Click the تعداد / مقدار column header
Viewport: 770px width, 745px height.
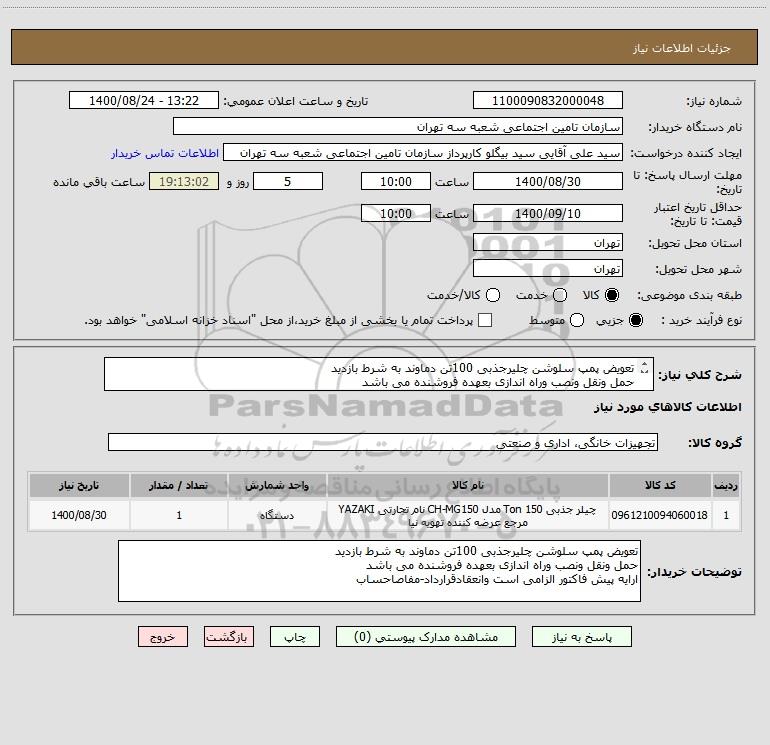point(179,485)
